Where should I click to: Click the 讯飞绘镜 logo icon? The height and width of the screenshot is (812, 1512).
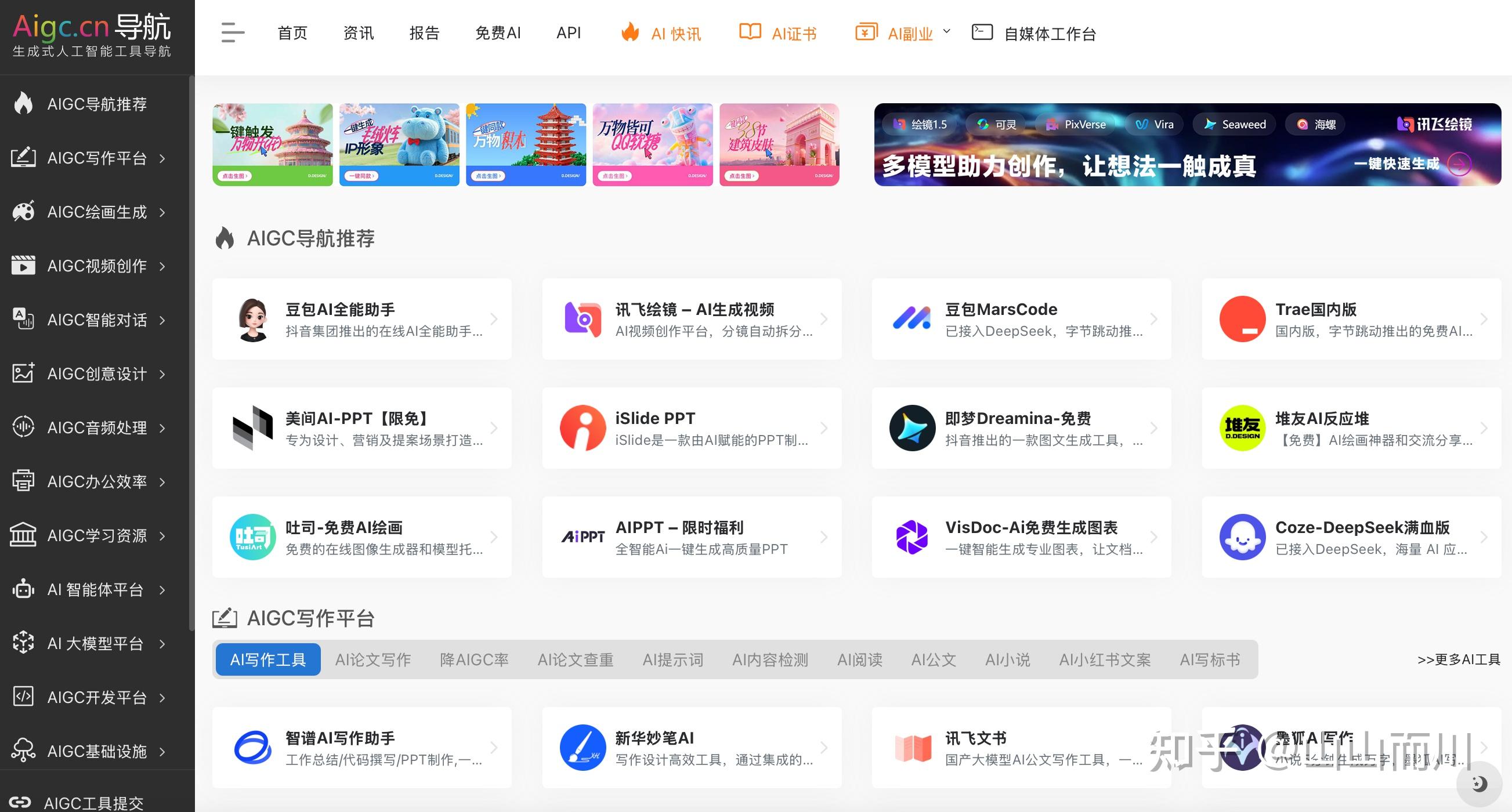click(583, 319)
